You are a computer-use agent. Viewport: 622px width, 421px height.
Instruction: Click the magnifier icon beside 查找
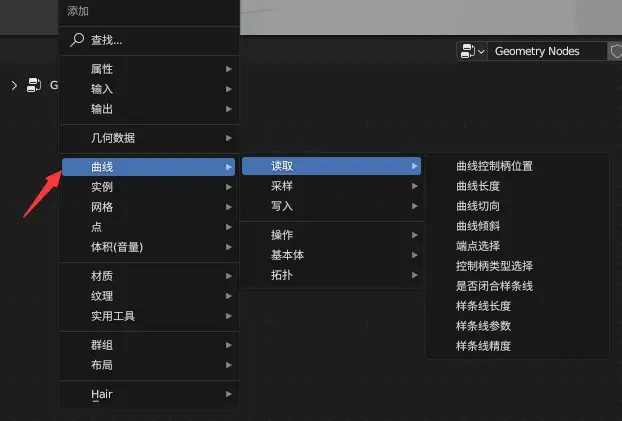77,40
